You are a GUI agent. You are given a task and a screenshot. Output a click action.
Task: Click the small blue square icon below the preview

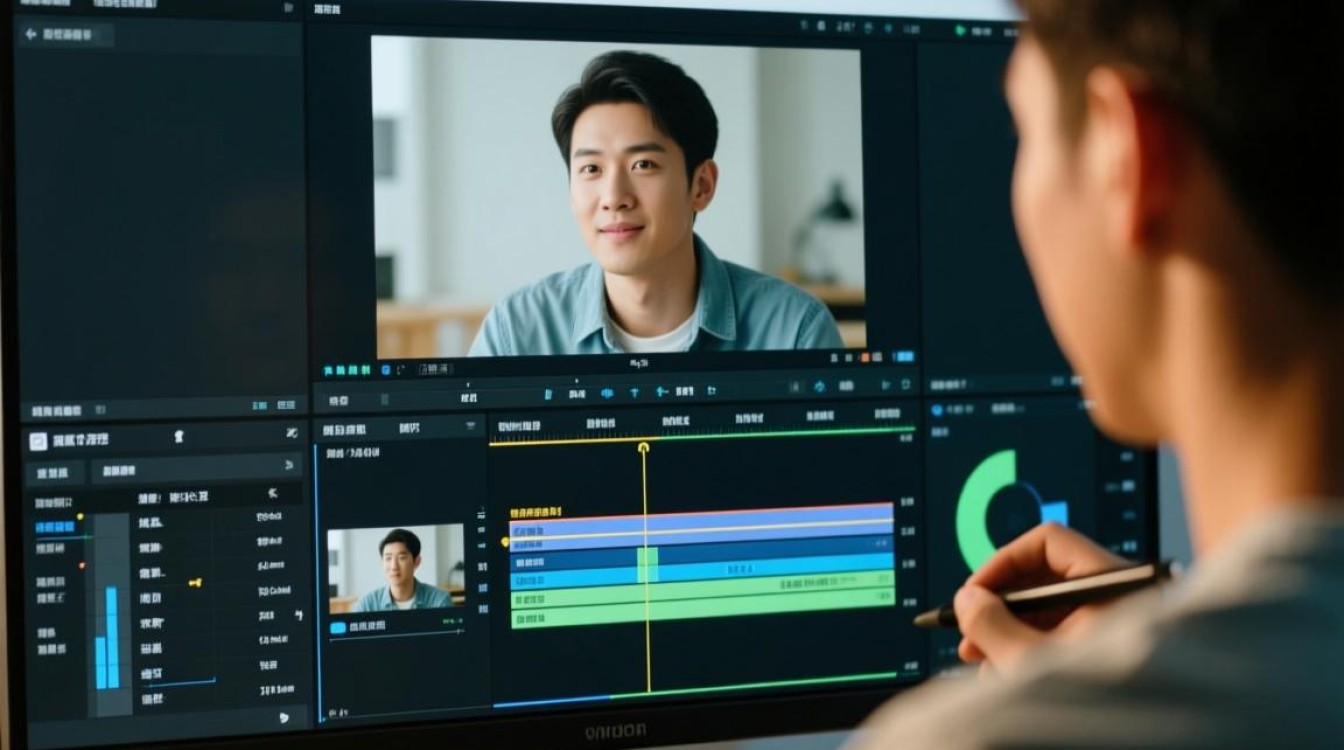coord(386,370)
